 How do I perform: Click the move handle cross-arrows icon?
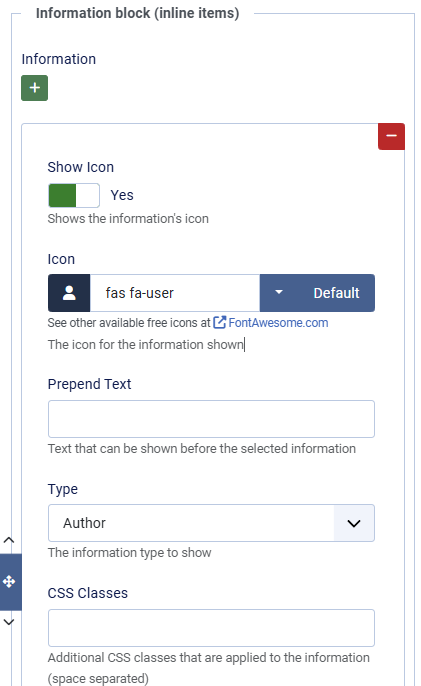(9, 581)
